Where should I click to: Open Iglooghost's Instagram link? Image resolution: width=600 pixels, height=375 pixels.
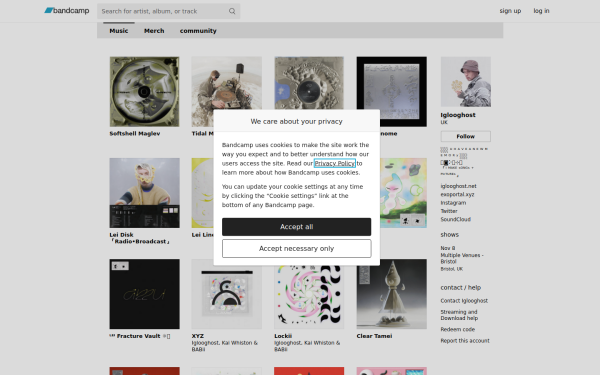[x=453, y=203]
